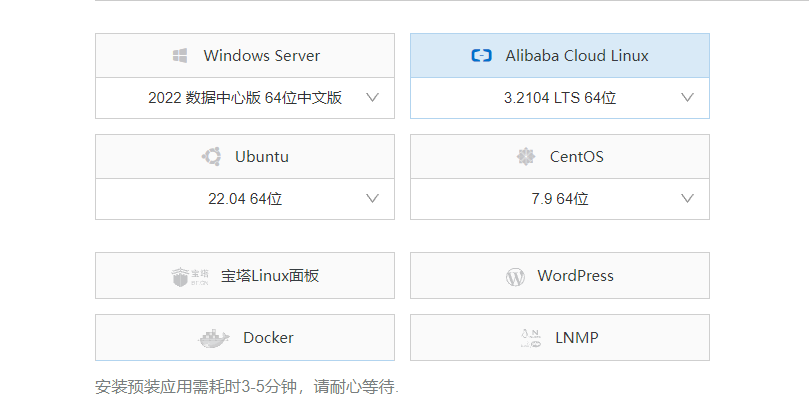The height and width of the screenshot is (414, 809).
Task: Select the CentOS system image option
Action: [x=560, y=157]
